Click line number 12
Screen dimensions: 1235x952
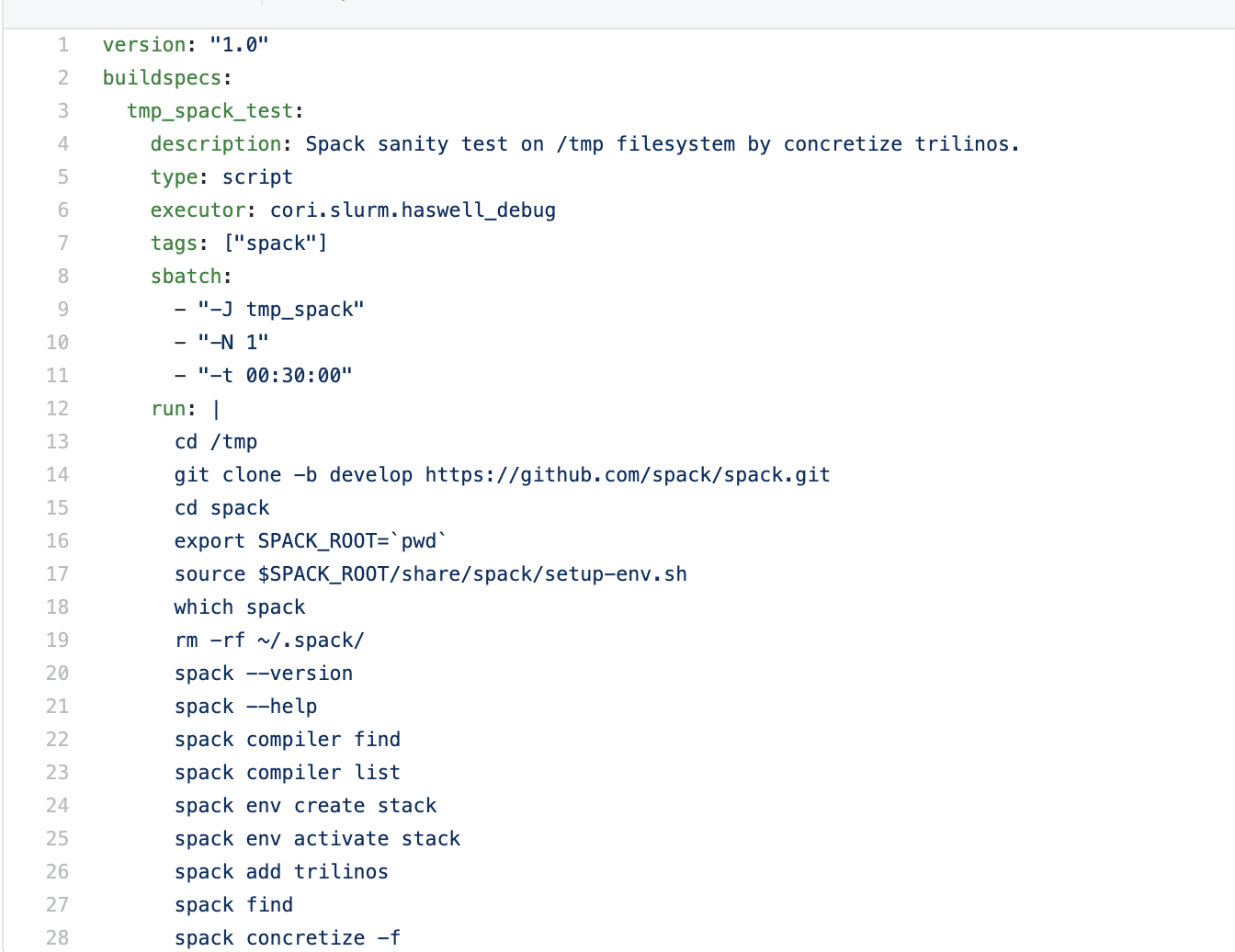[58, 408]
